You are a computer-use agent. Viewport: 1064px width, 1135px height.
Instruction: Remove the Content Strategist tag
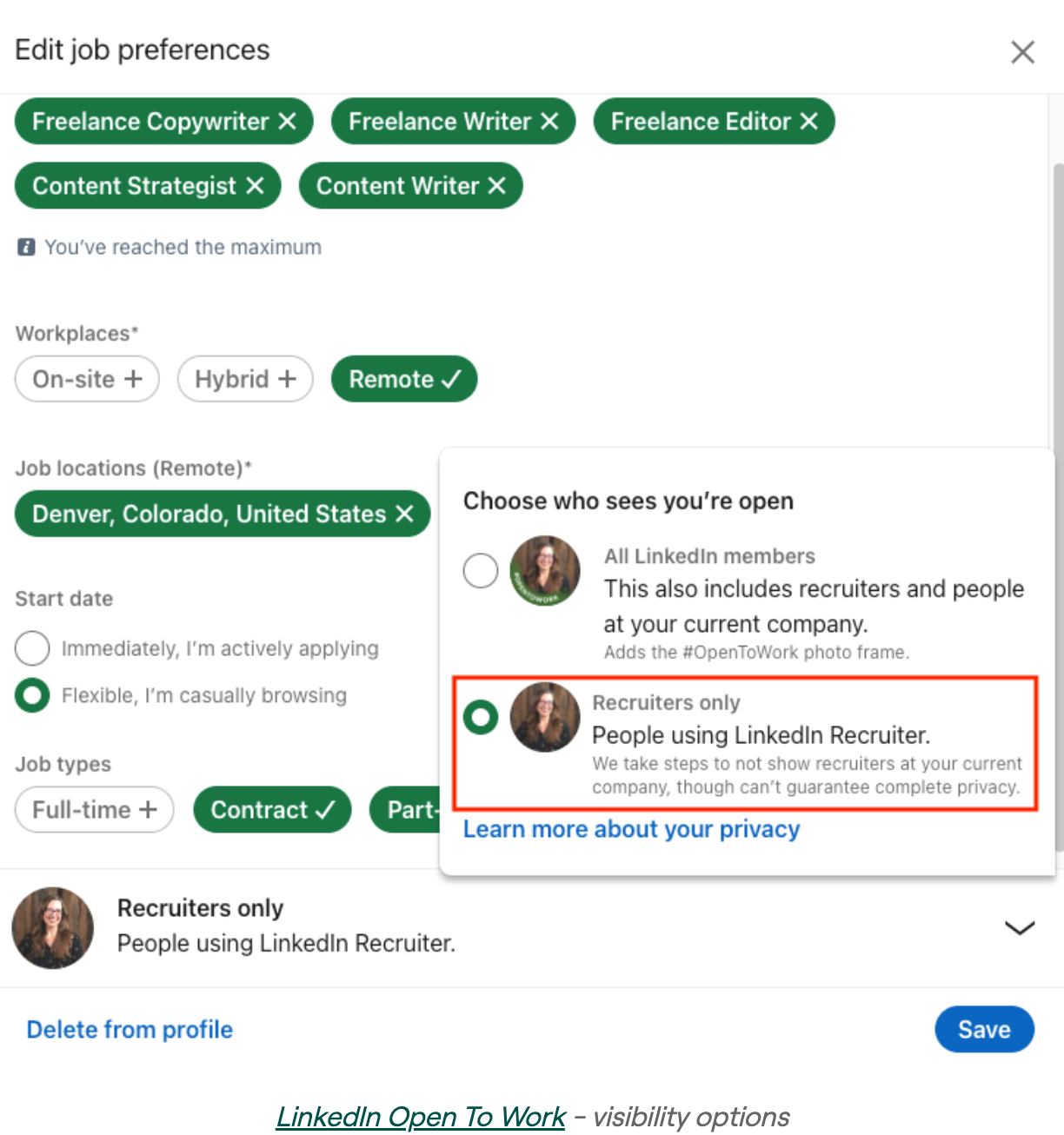(255, 186)
